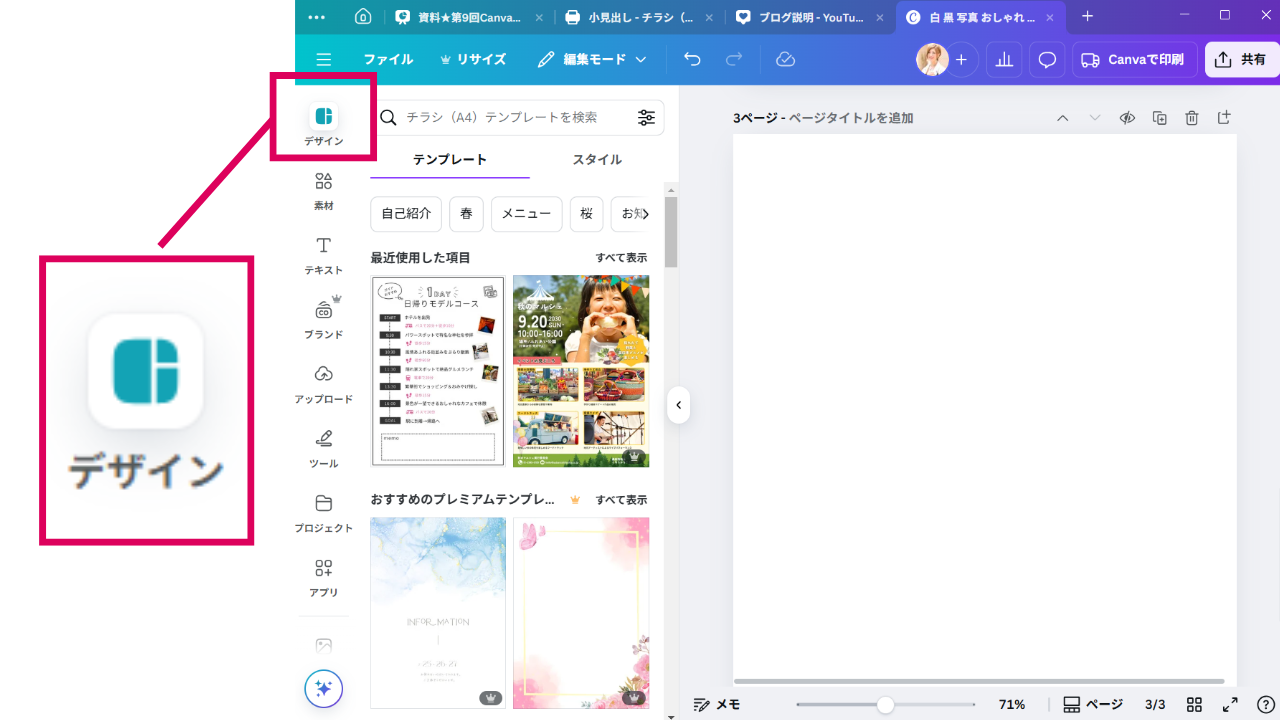Collapse the side panel with arrow handle
Screen dimensions: 1280x720
click(678, 405)
